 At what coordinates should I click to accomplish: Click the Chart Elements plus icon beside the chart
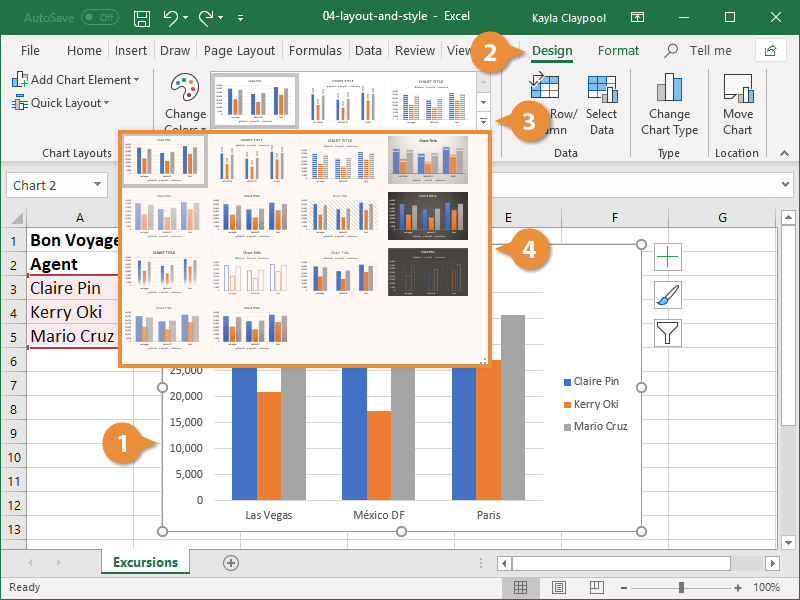pos(667,257)
